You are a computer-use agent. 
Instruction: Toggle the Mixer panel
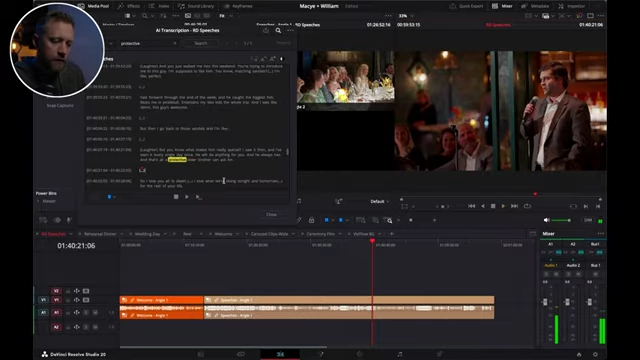click(x=502, y=6)
